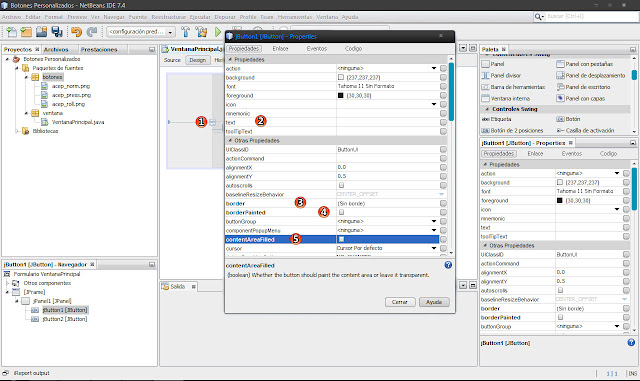Open the buttonGroup dropdown in dialog

pyautogui.click(x=434, y=221)
